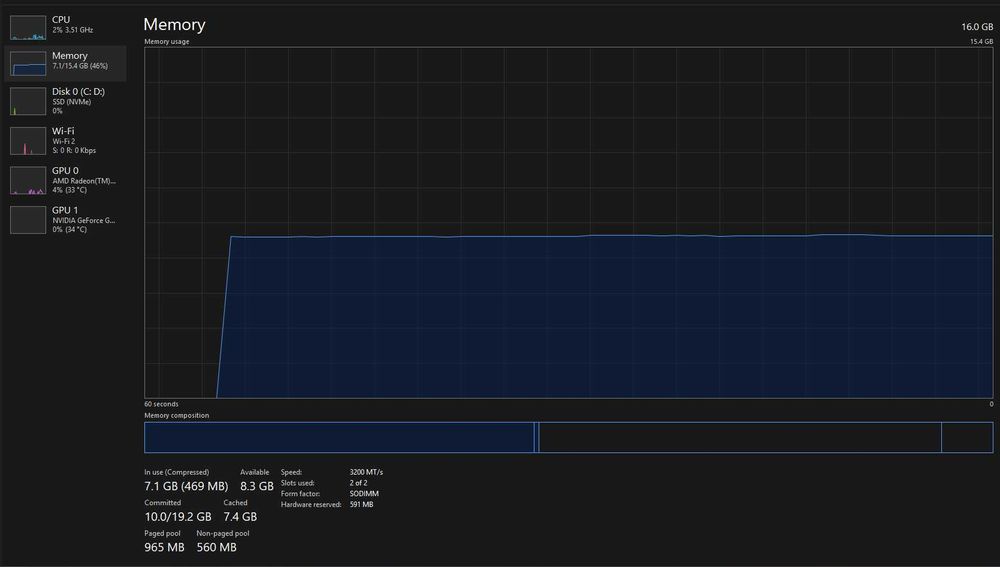
Task: Select the GPU 1 graph thumbnail
Action: (x=27, y=220)
